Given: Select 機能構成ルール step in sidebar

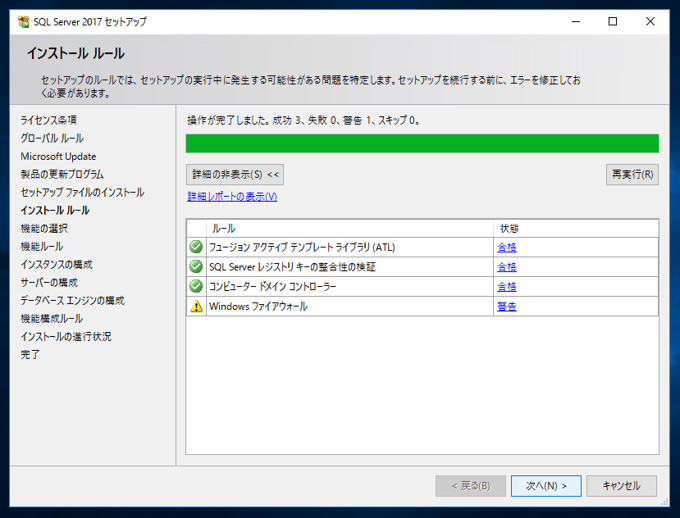Looking at the screenshot, I should point(52,318).
